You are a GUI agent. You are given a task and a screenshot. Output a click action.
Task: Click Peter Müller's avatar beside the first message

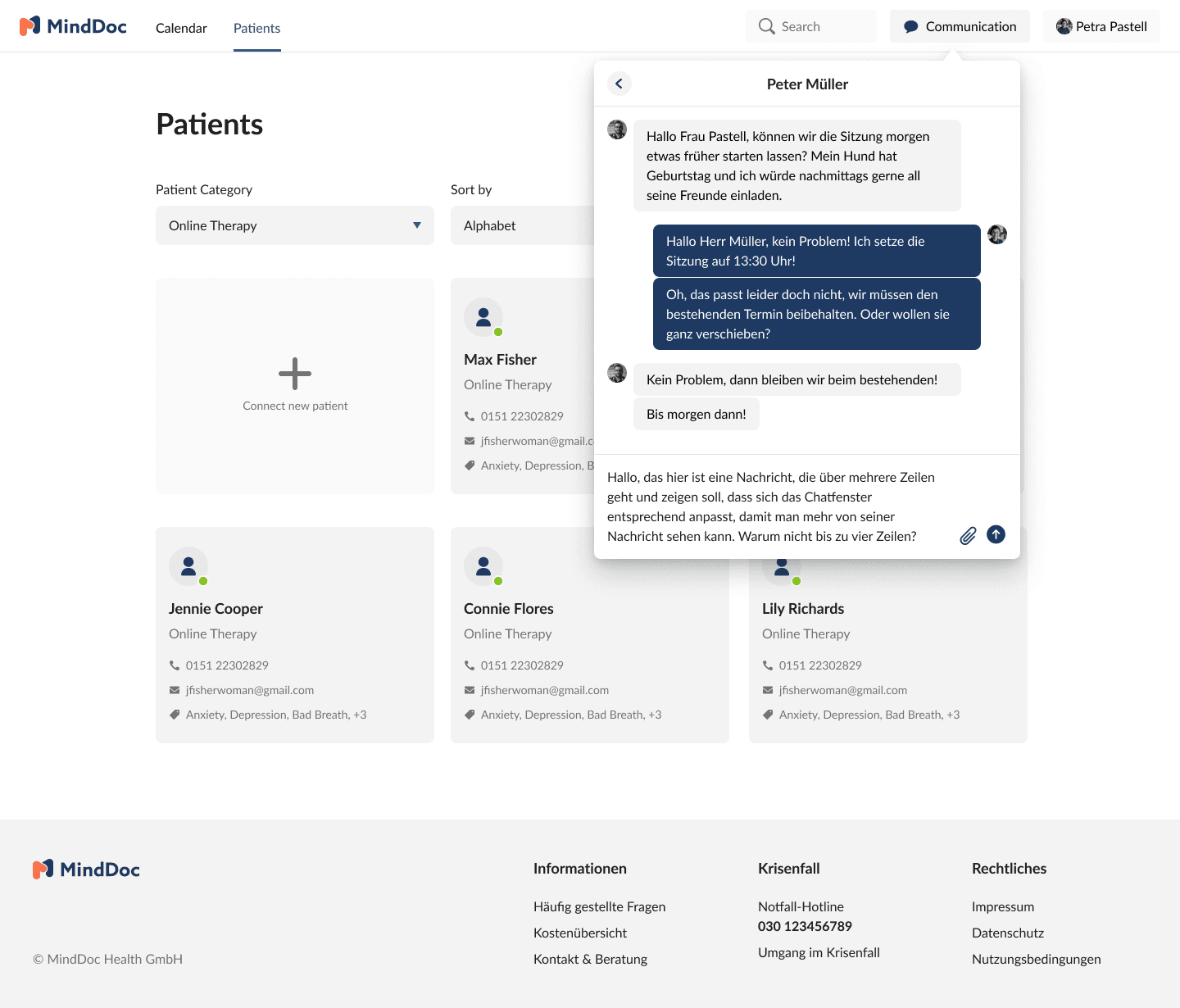coord(617,129)
